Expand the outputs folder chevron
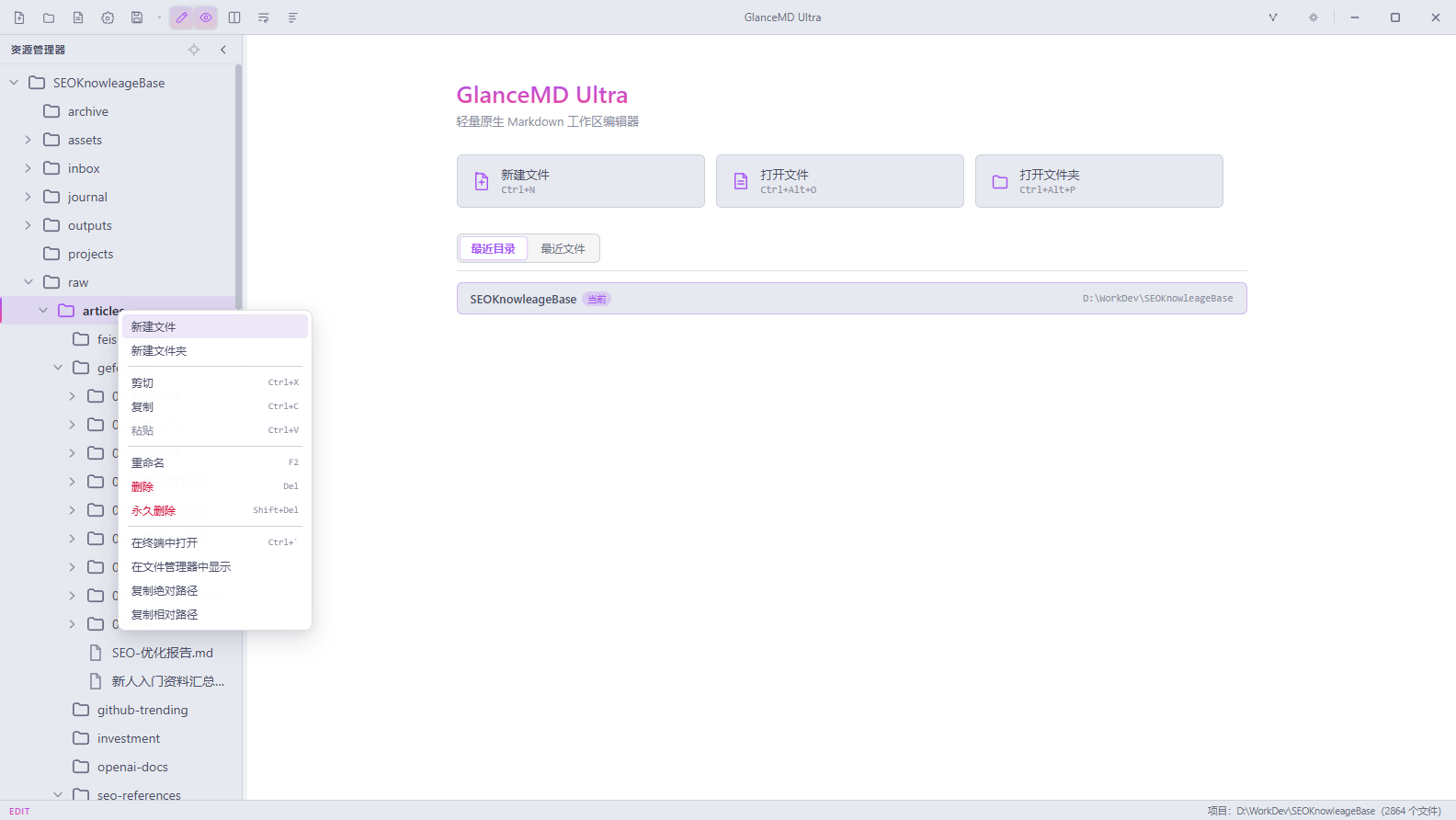The height and width of the screenshot is (820, 1456). click(x=28, y=225)
